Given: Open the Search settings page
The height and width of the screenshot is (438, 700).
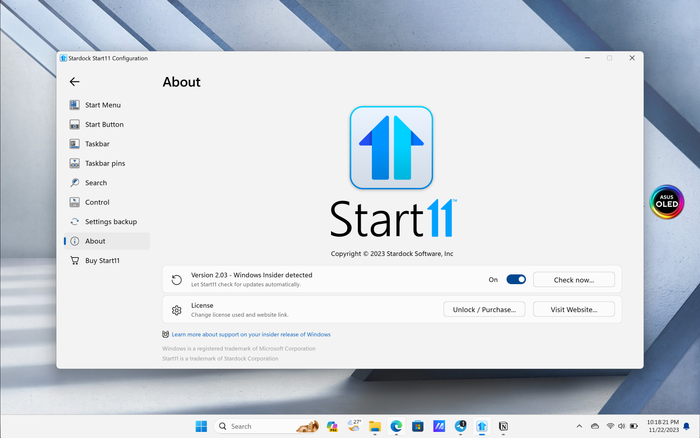Looking at the screenshot, I should coord(106,183).
